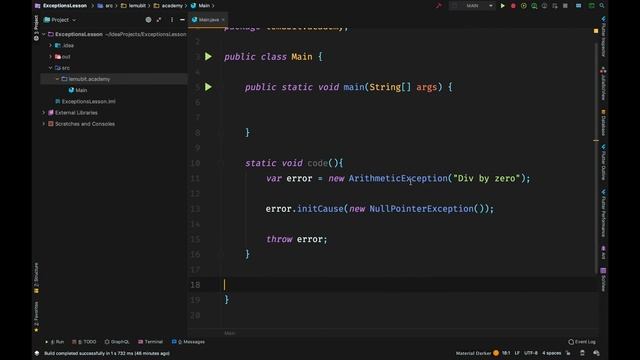
Task: Run the Main class from the gutter
Action: [x=208, y=56]
